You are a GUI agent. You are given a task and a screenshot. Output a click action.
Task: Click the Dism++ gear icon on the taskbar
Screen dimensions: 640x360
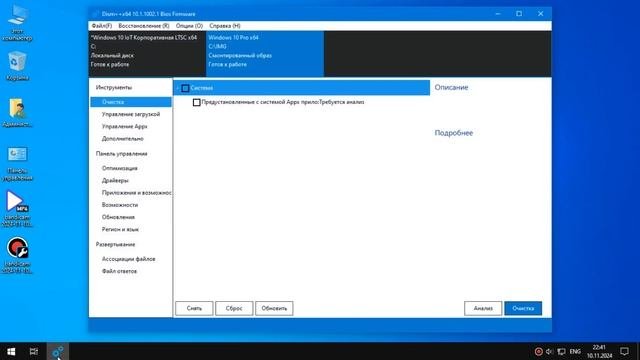[58, 351]
